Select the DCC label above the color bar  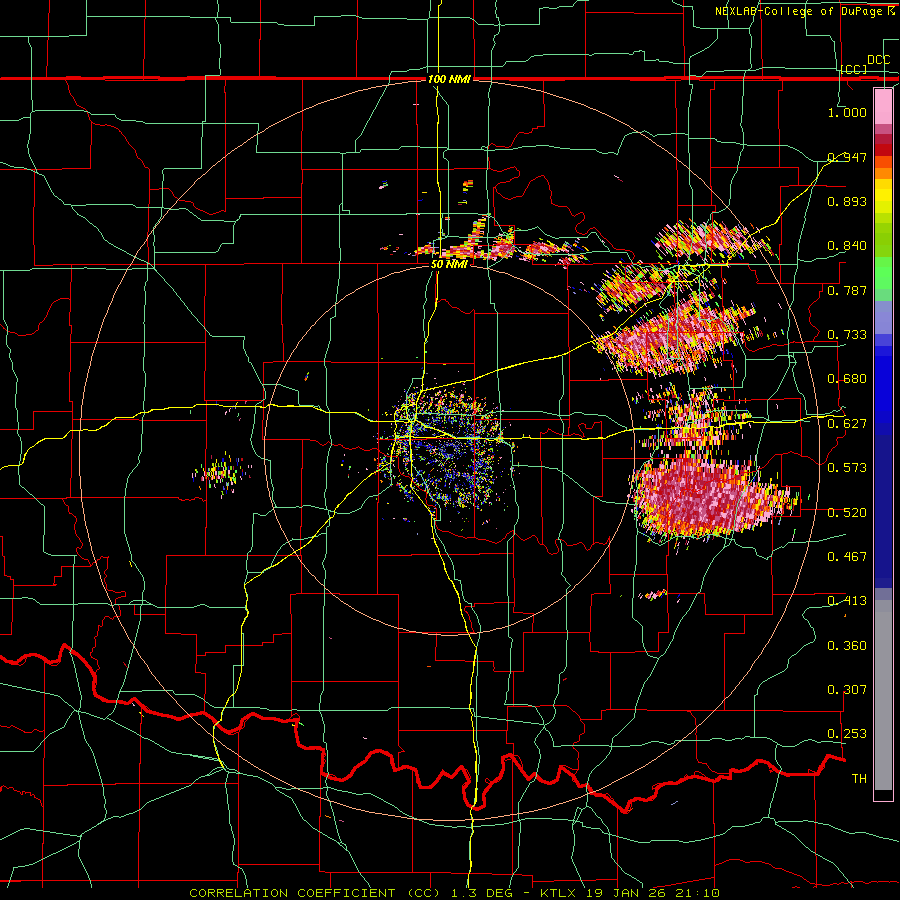coord(878,60)
